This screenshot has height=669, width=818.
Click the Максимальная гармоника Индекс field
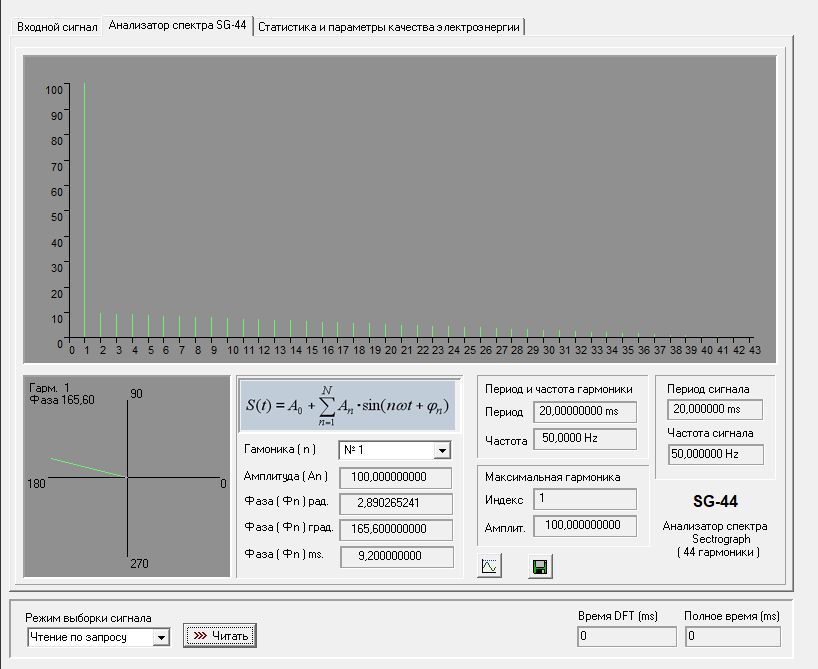click(584, 498)
